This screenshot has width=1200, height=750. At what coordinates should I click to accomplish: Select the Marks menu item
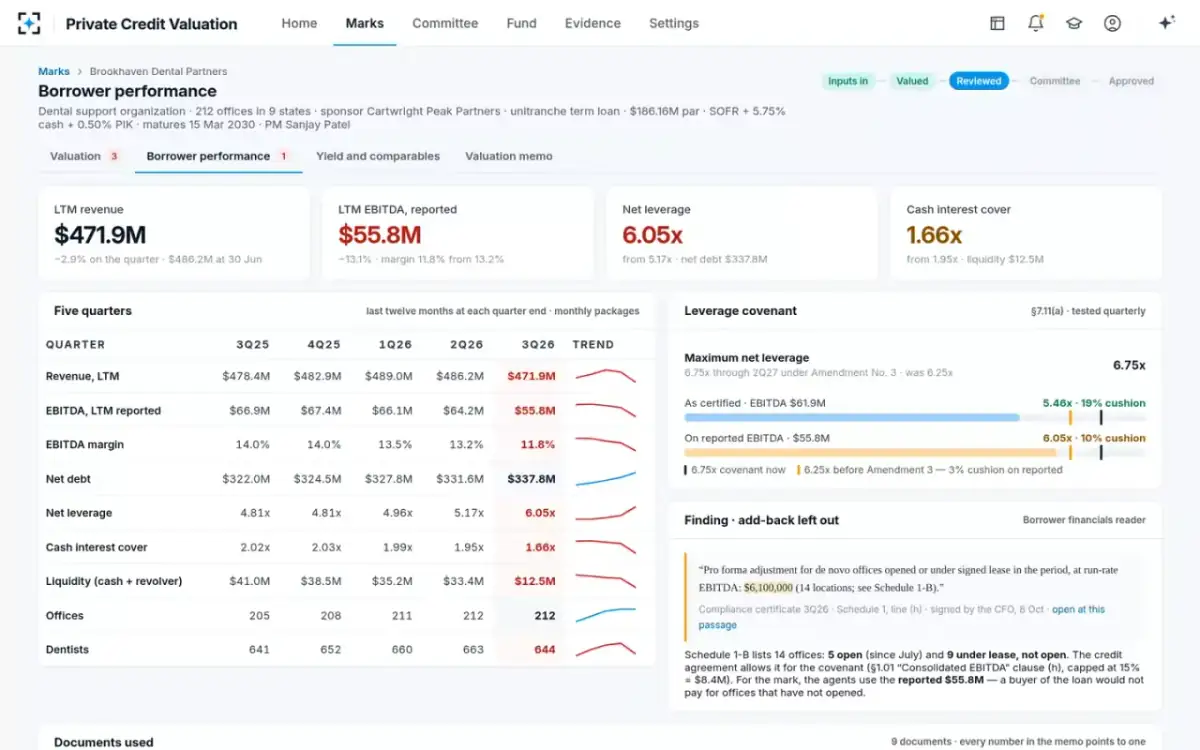tap(364, 23)
